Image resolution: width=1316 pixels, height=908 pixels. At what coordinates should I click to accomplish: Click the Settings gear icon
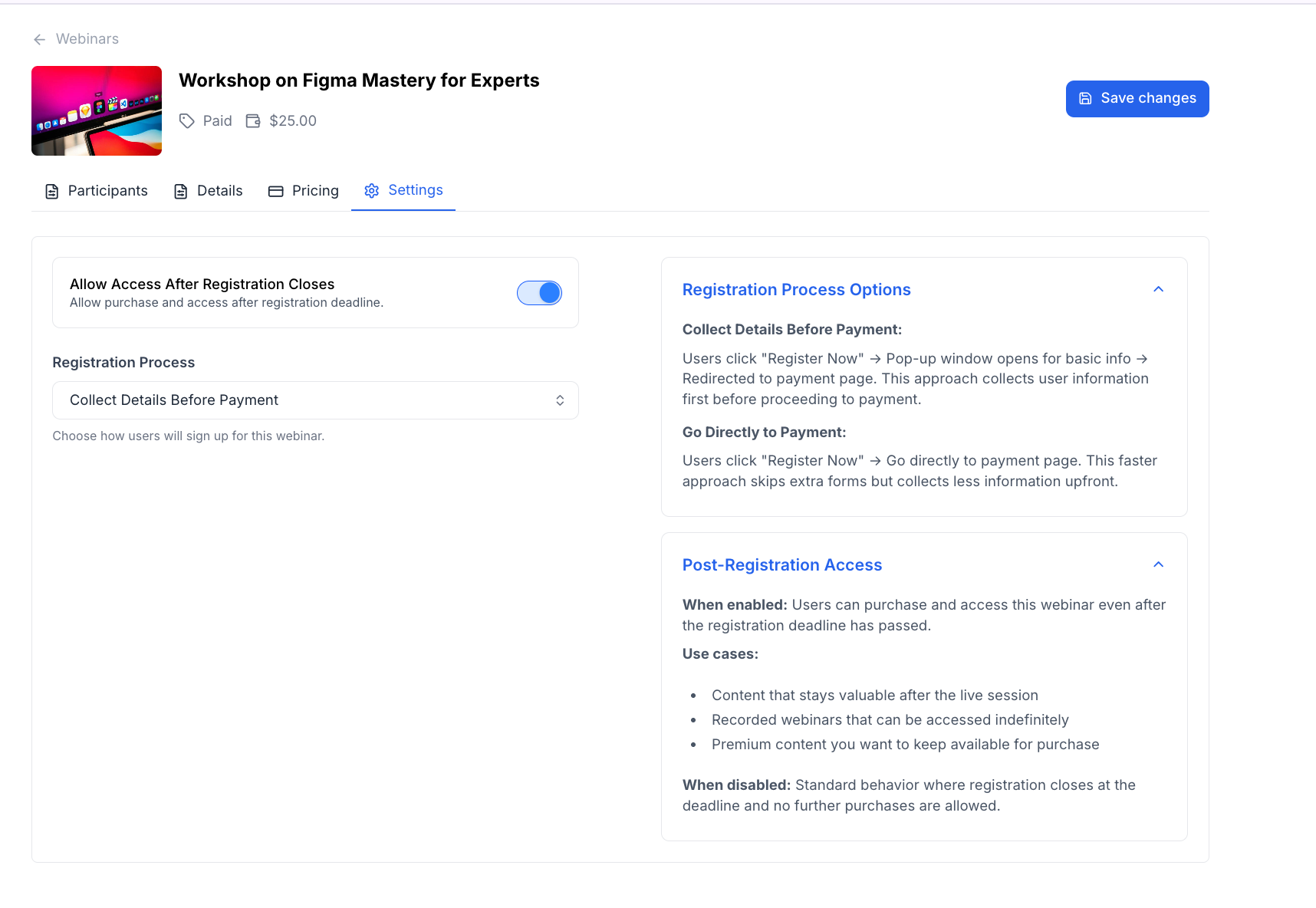tap(372, 190)
